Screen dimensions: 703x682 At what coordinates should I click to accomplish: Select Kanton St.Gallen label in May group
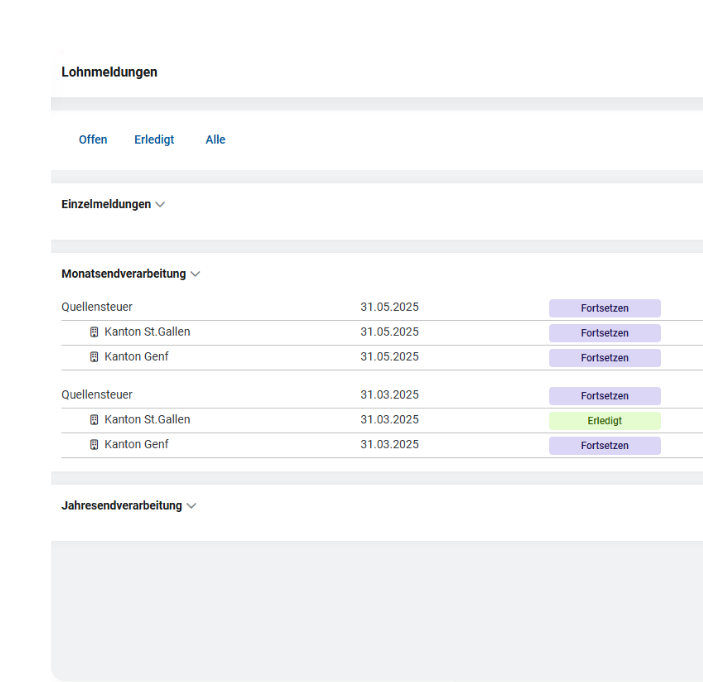pos(147,332)
